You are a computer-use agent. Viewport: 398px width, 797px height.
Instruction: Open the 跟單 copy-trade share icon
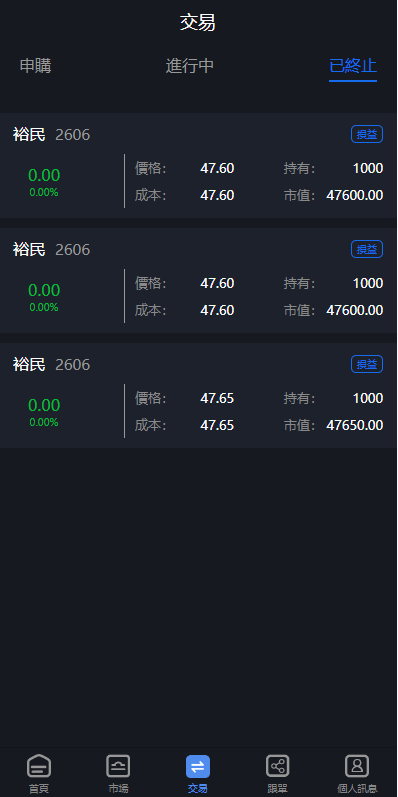click(278, 767)
